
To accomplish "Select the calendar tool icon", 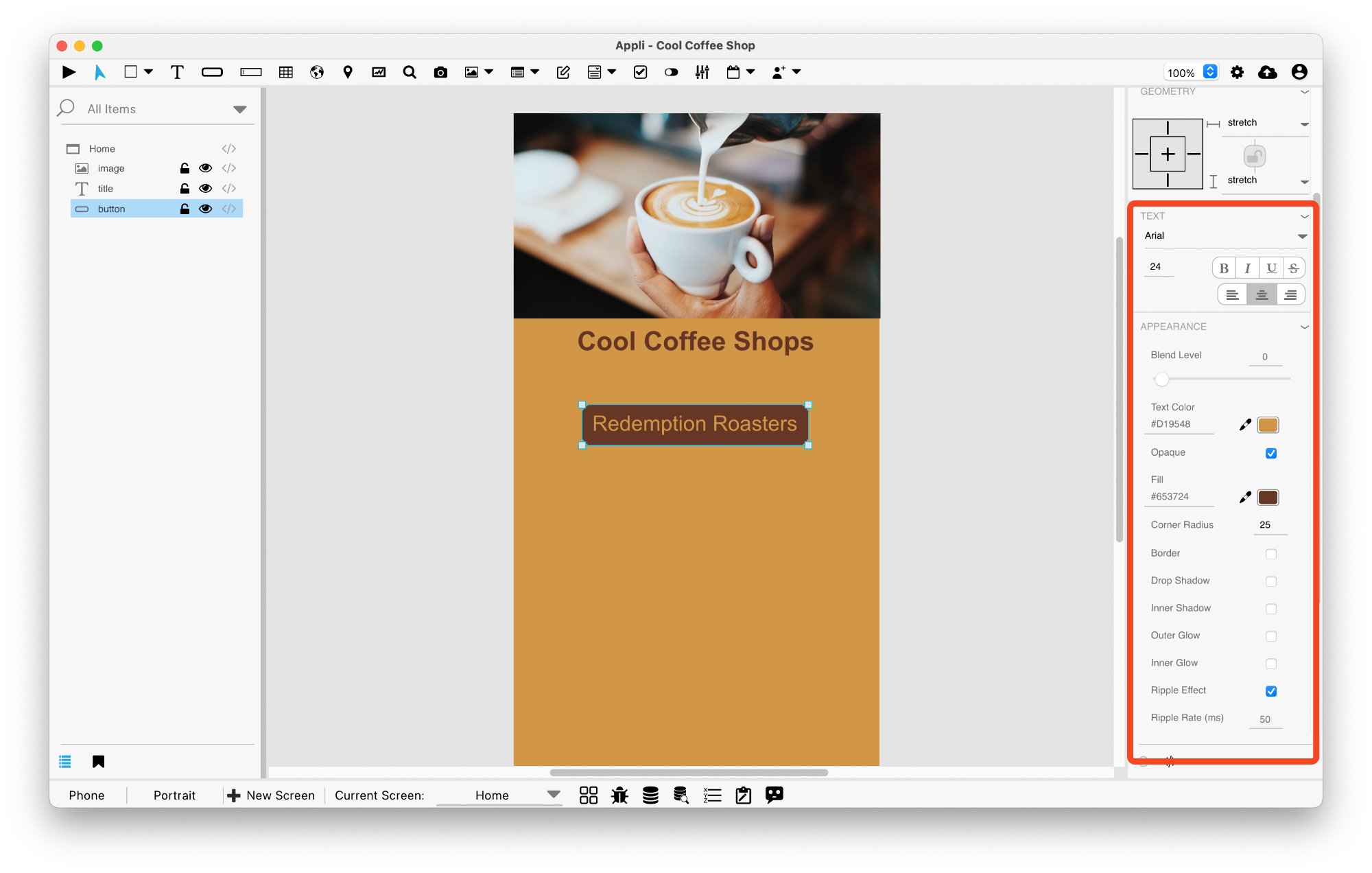I will coord(733,72).
